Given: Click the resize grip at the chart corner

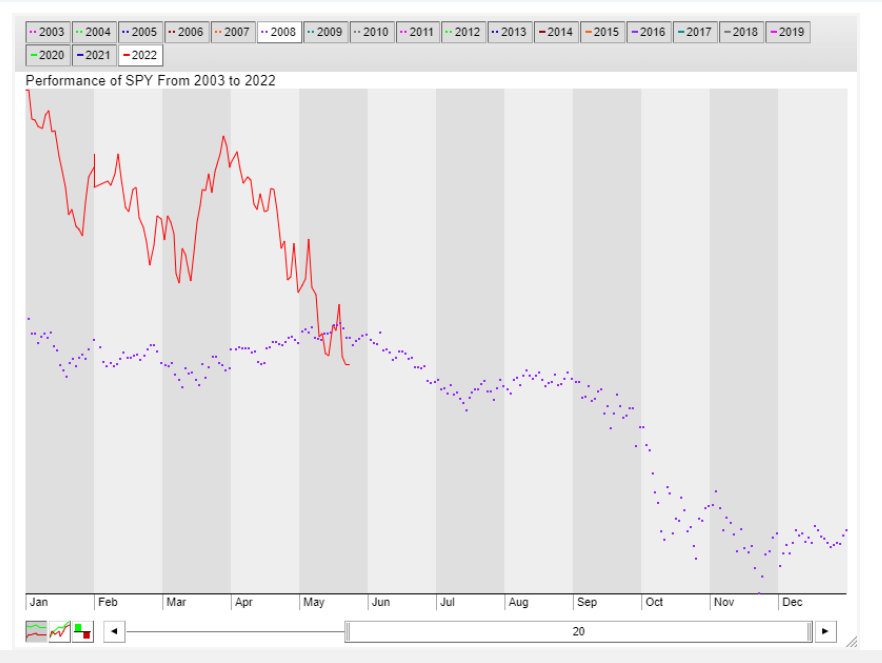Looking at the screenshot, I should coord(852,642).
